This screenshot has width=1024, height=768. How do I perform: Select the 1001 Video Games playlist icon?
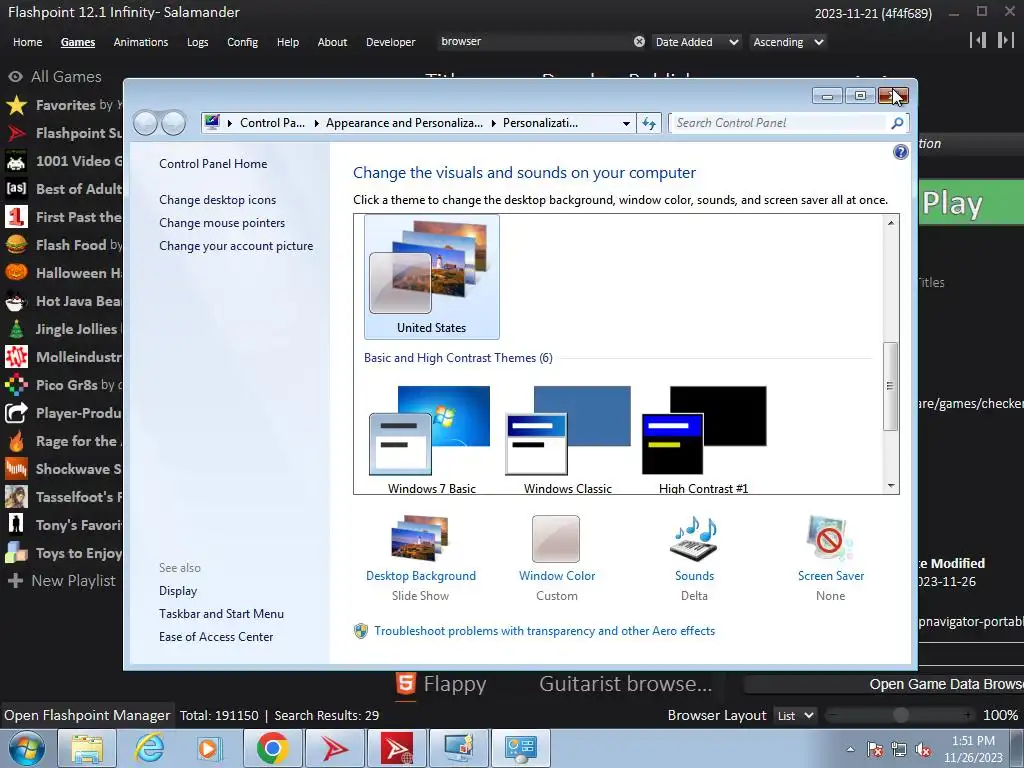[x=16, y=161]
